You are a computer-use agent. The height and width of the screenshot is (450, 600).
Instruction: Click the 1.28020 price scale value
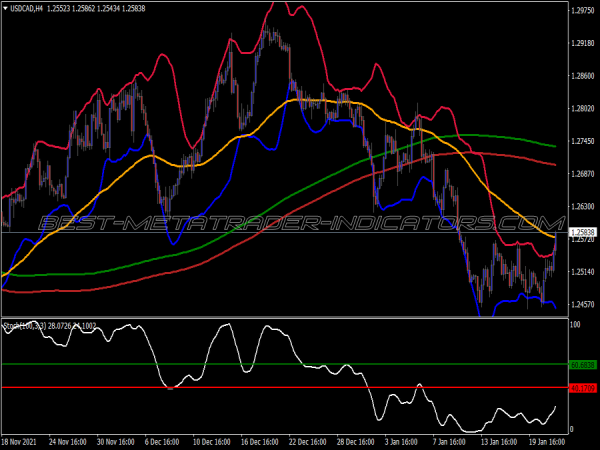[582, 109]
